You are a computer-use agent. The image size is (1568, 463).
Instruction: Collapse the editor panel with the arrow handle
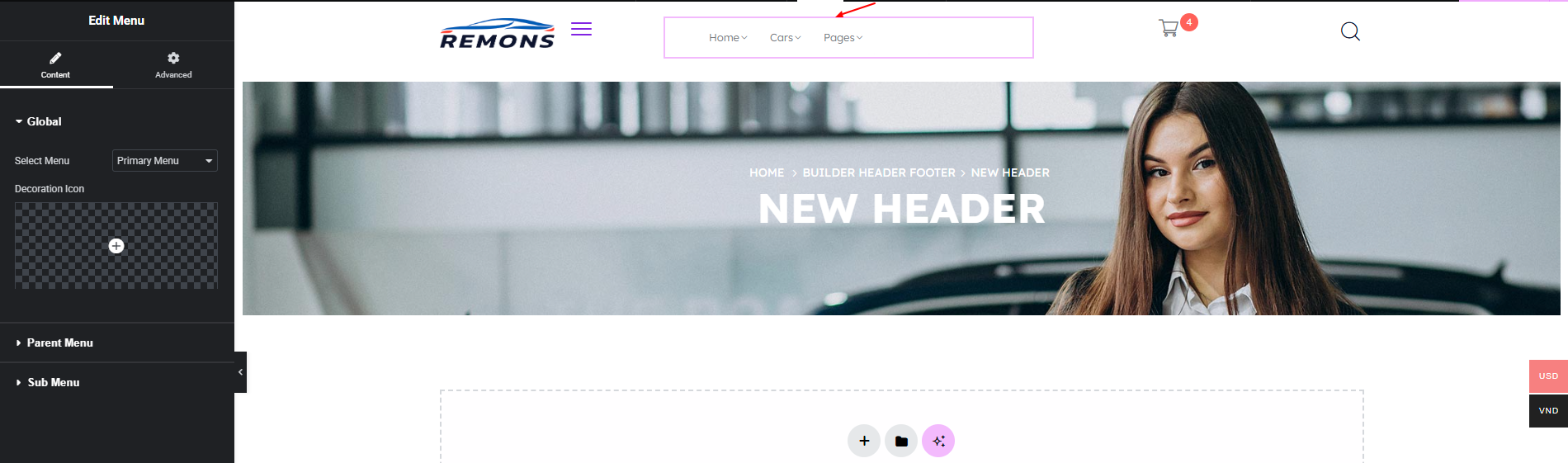pyautogui.click(x=240, y=372)
